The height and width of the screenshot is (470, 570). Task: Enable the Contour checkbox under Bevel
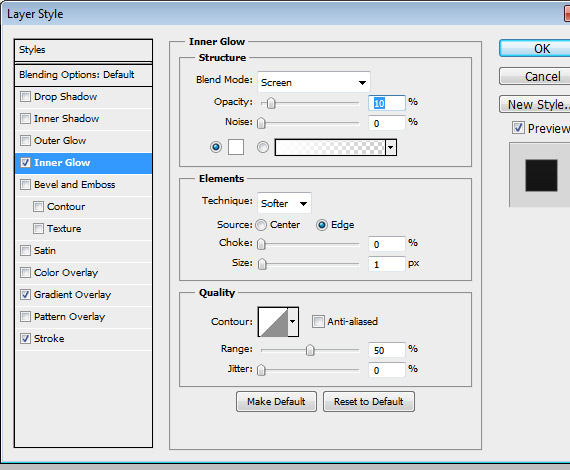click(38, 207)
